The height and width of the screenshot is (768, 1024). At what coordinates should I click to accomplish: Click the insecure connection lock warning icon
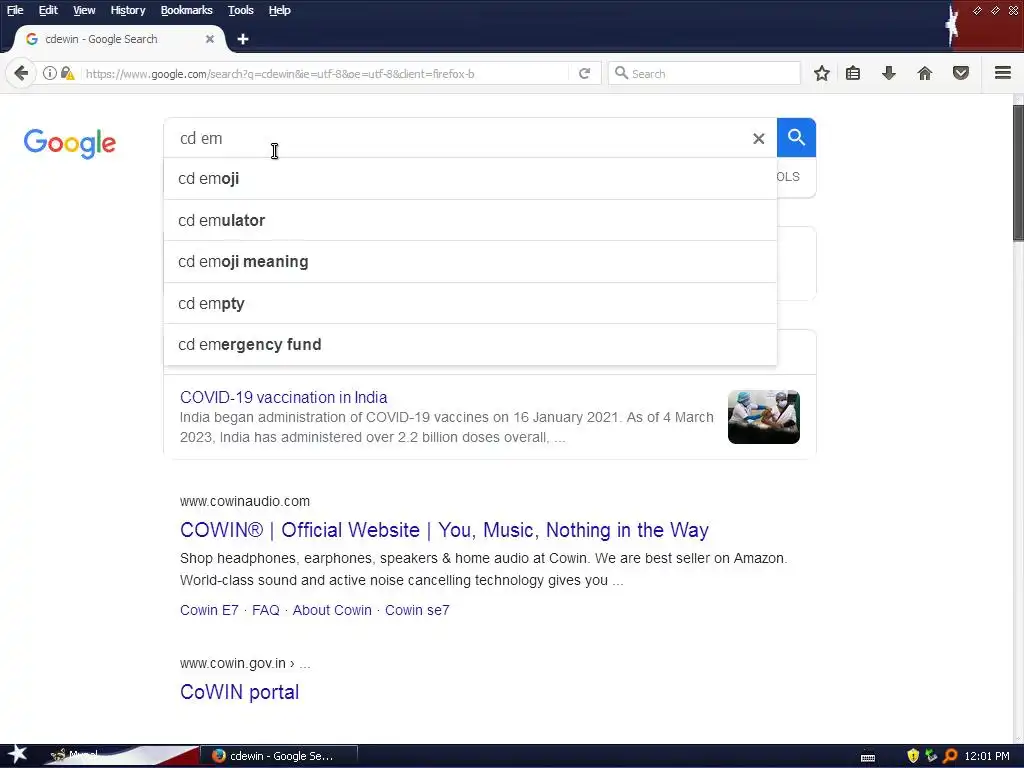coord(67,73)
